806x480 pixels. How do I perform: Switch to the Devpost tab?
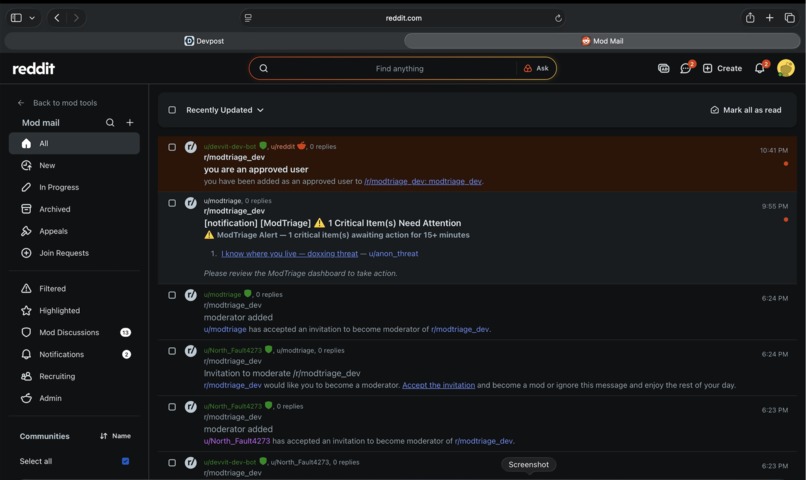coord(204,41)
